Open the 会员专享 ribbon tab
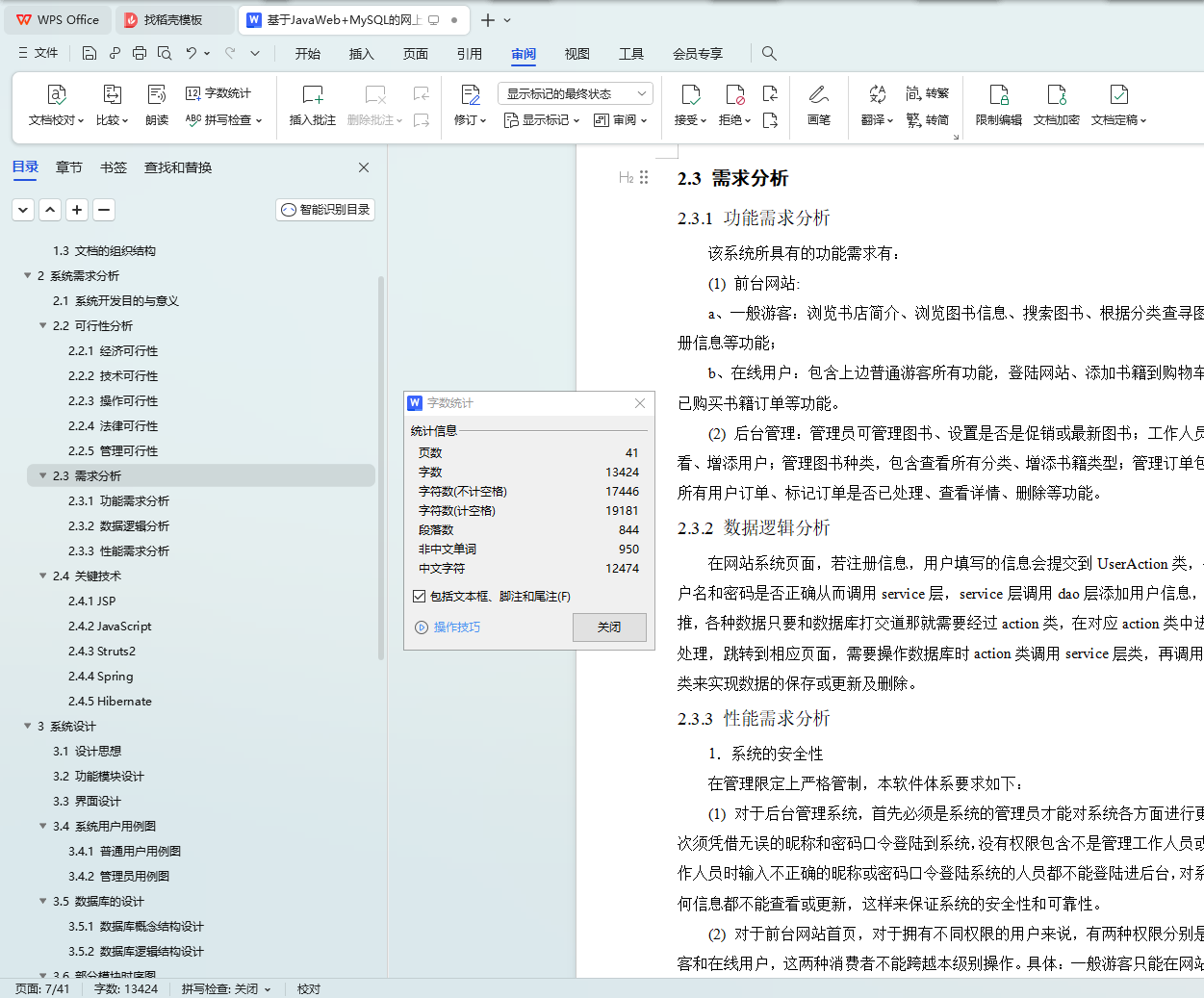The height and width of the screenshot is (998, 1204). coord(698,54)
